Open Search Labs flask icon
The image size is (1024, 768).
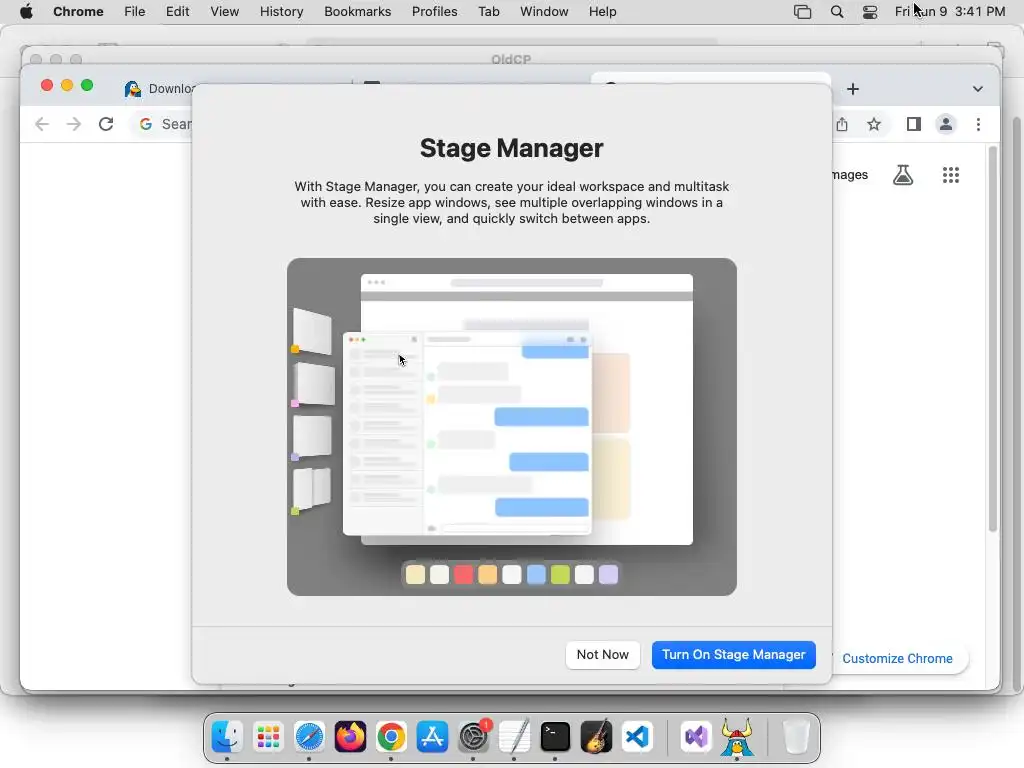[x=903, y=174]
